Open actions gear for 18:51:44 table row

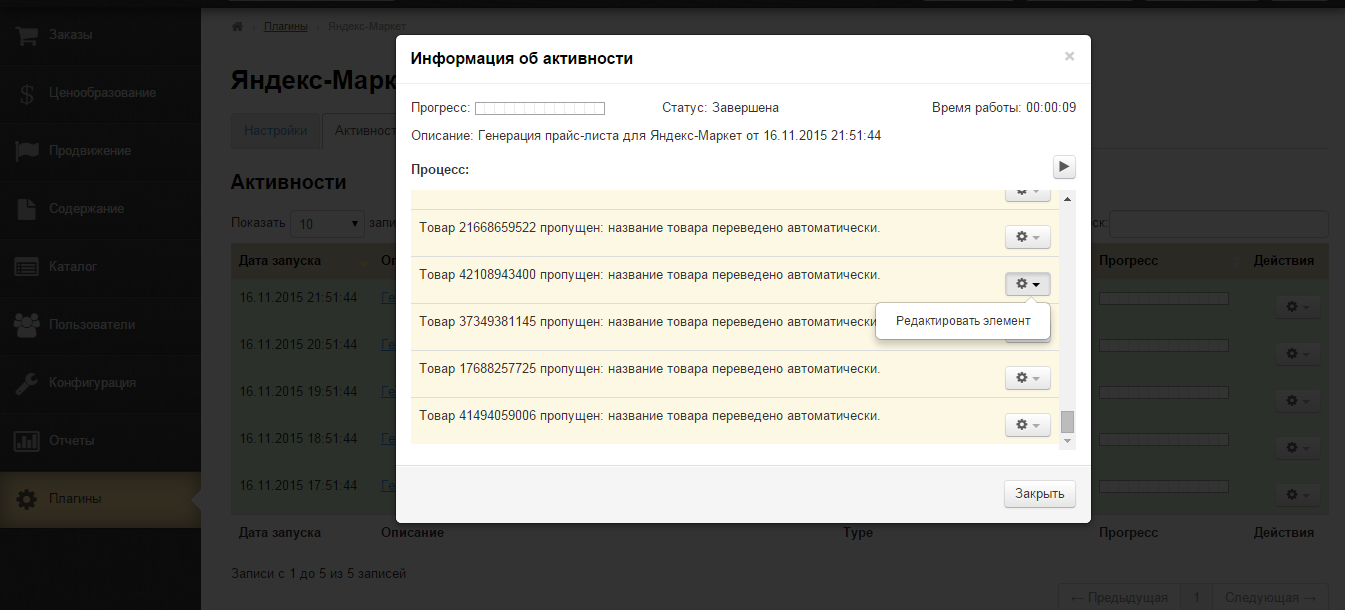pos(1298,448)
